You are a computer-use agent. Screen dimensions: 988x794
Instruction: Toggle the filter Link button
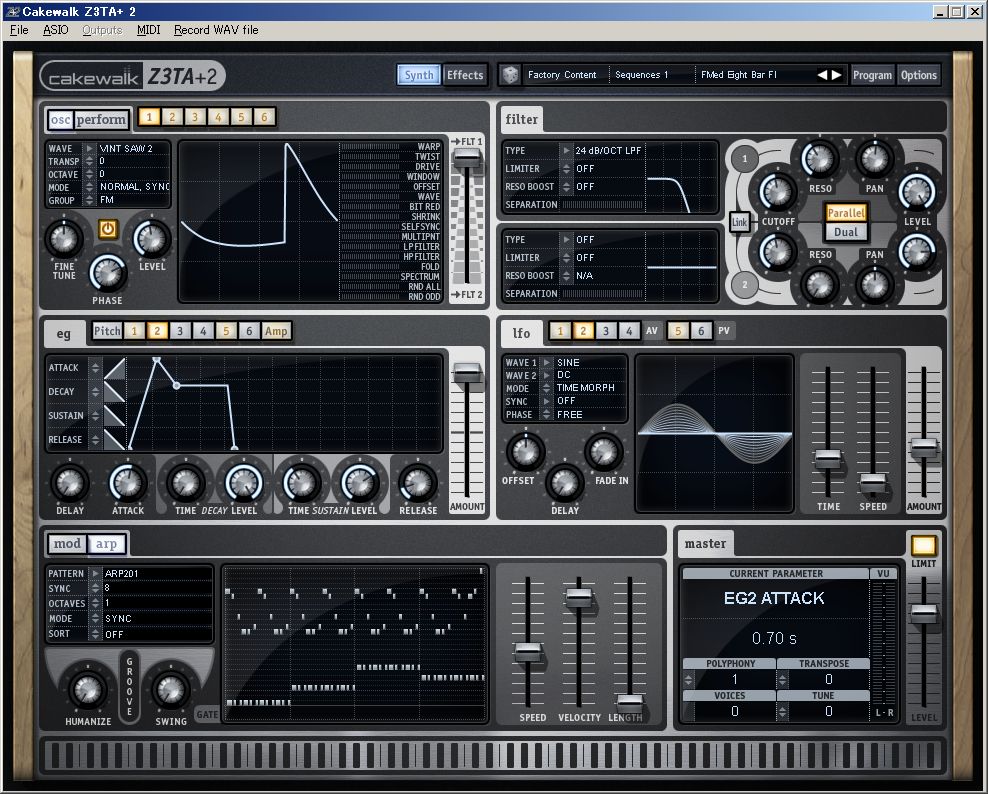(x=739, y=222)
